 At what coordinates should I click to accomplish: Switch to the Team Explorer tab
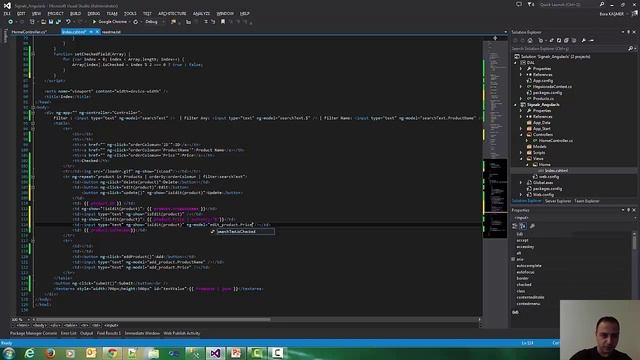[587, 201]
